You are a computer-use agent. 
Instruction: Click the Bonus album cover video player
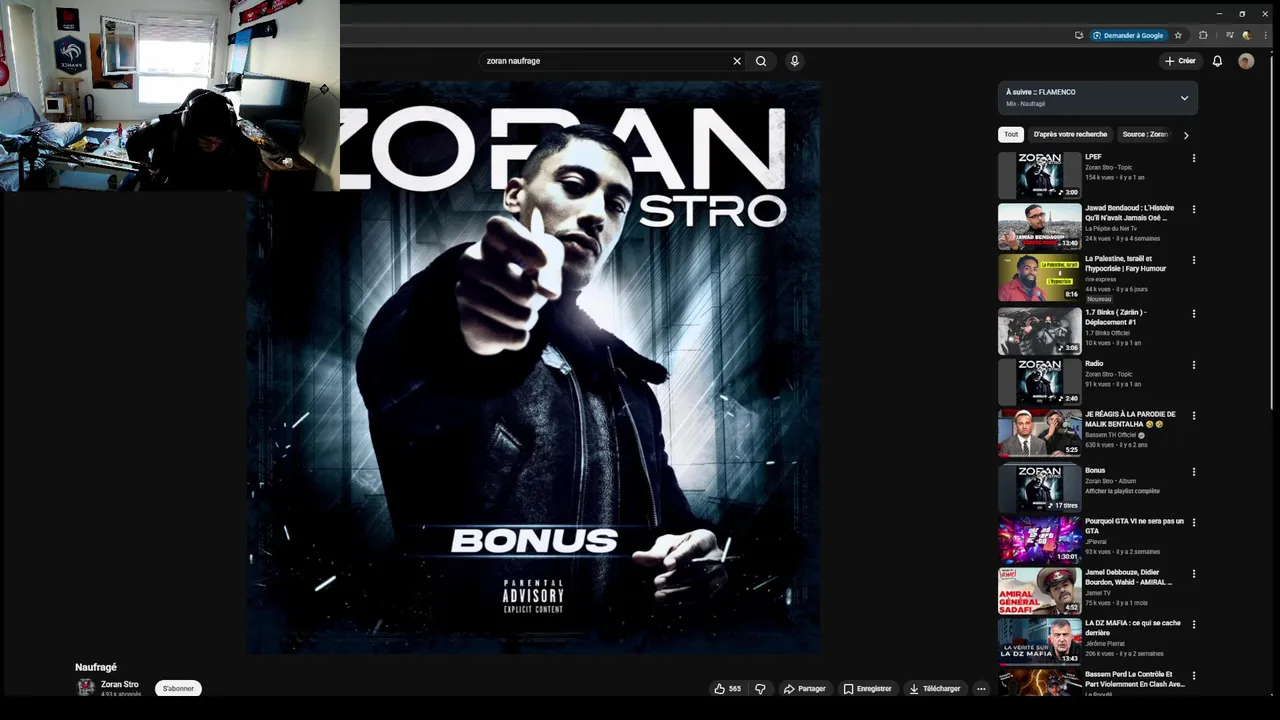point(534,367)
